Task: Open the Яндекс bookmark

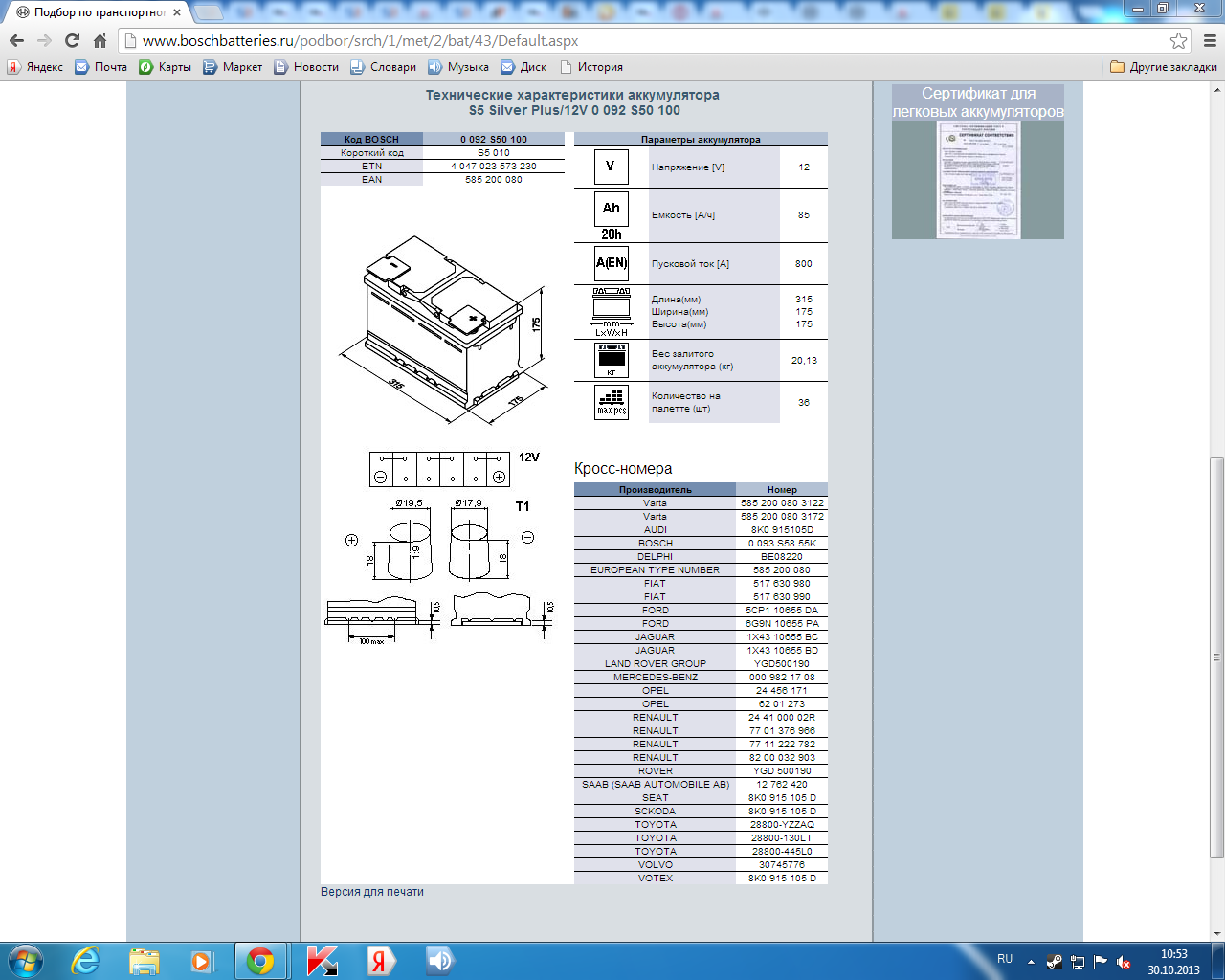Action: pyautogui.click(x=35, y=67)
